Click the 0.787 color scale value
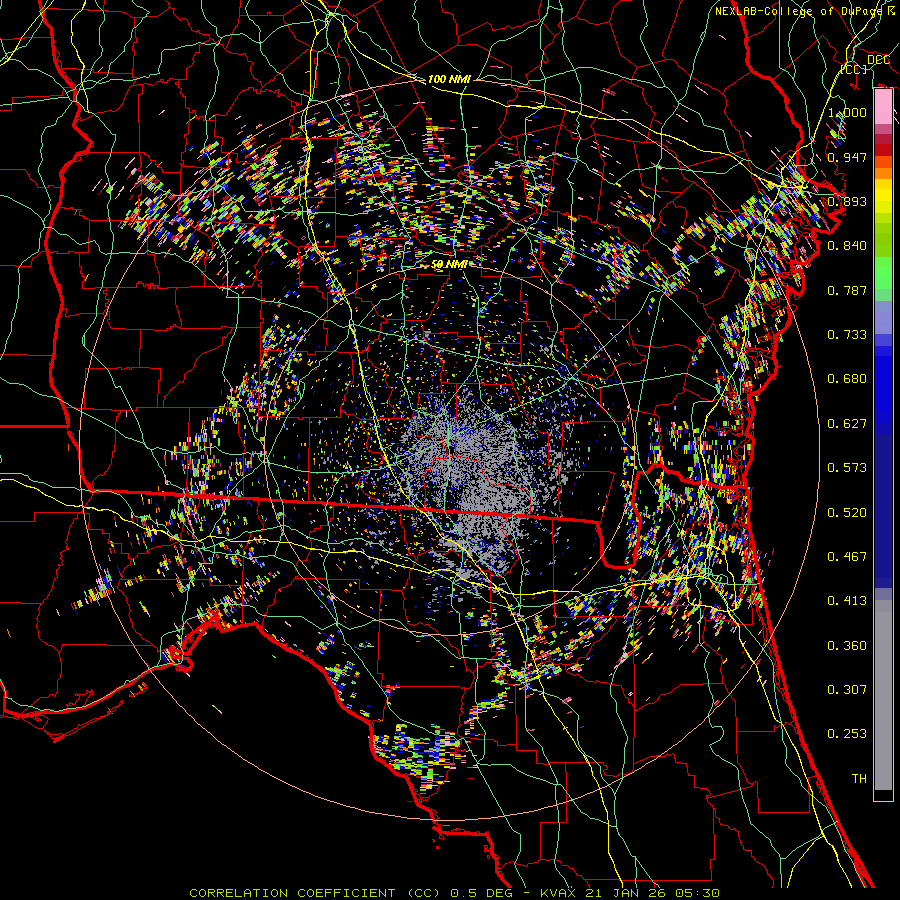Image resolution: width=900 pixels, height=900 pixels. 847,290
